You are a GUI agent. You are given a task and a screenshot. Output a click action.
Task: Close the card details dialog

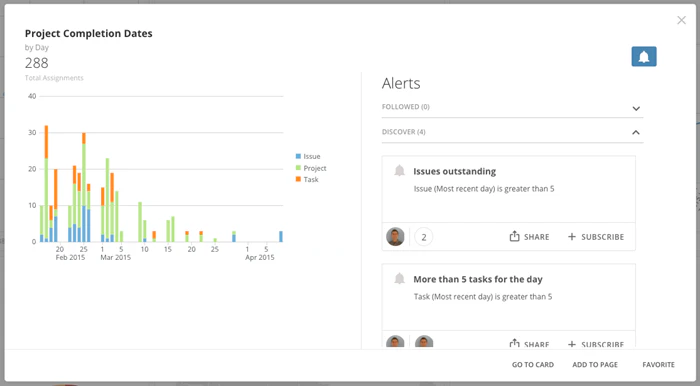[x=681, y=20]
